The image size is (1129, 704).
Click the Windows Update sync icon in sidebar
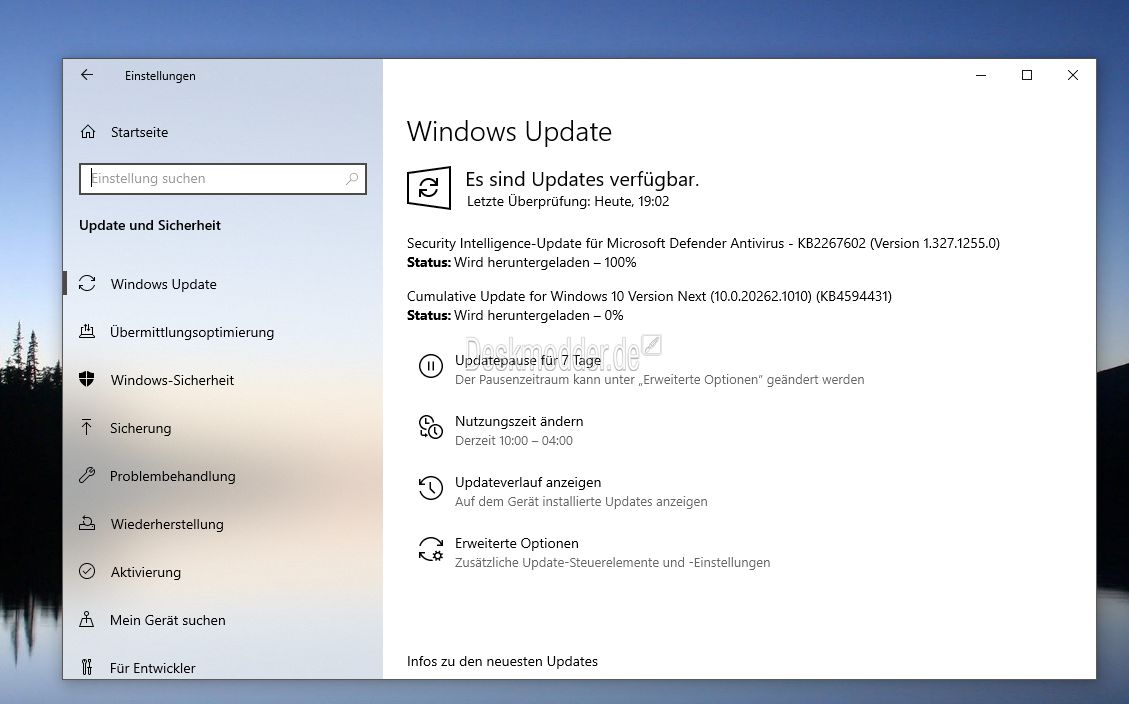point(87,284)
